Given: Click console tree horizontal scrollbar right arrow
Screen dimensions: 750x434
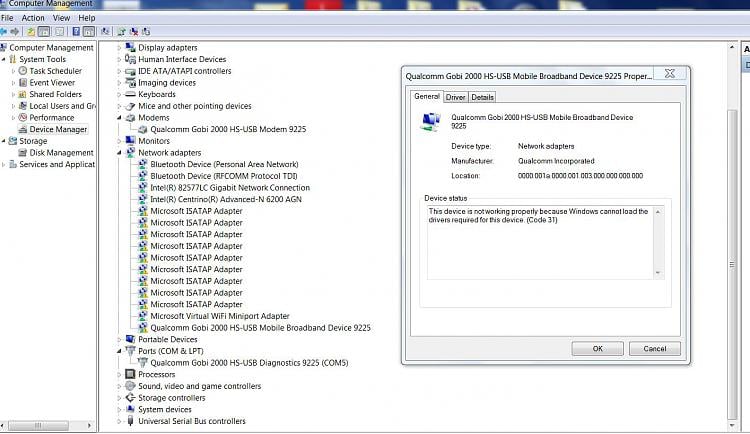Looking at the screenshot, I should click(x=89, y=425).
